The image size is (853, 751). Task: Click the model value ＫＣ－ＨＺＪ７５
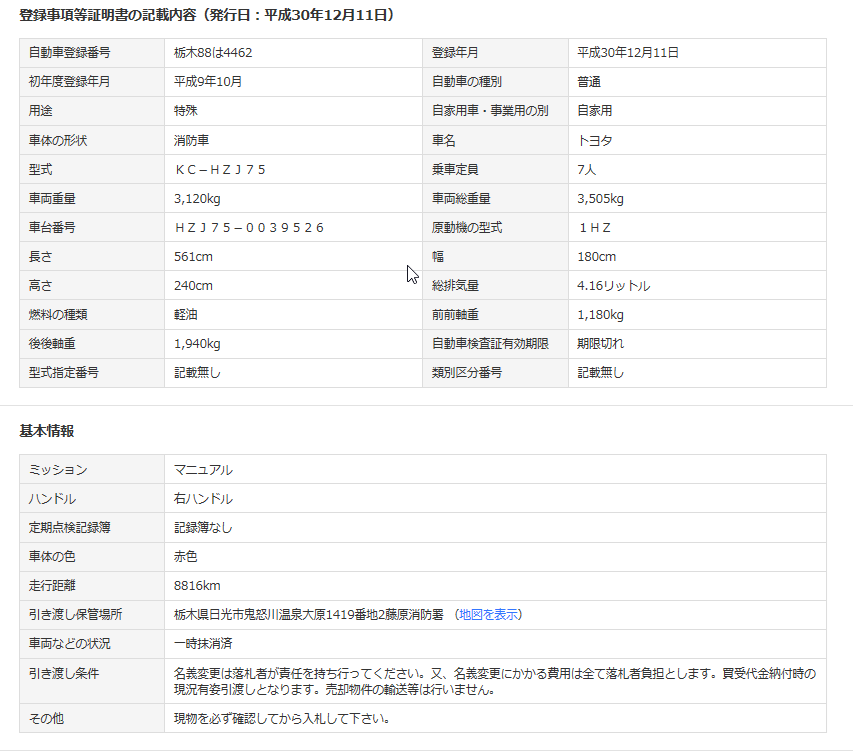pyautogui.click(x=220, y=170)
